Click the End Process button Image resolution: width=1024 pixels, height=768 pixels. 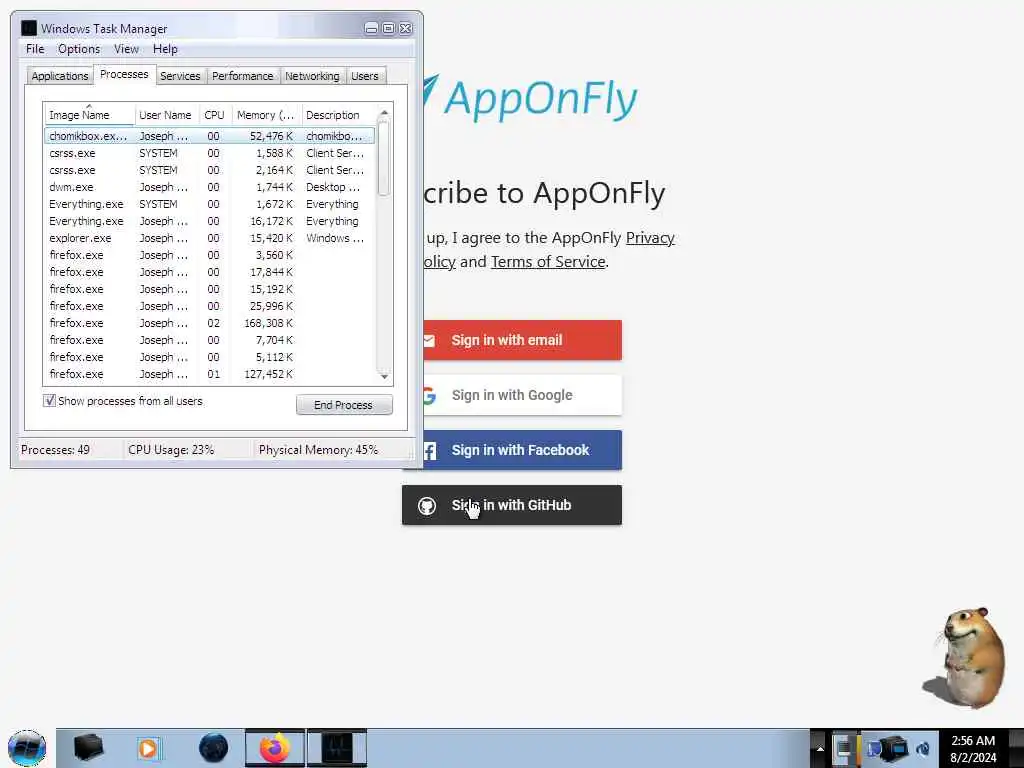click(344, 405)
